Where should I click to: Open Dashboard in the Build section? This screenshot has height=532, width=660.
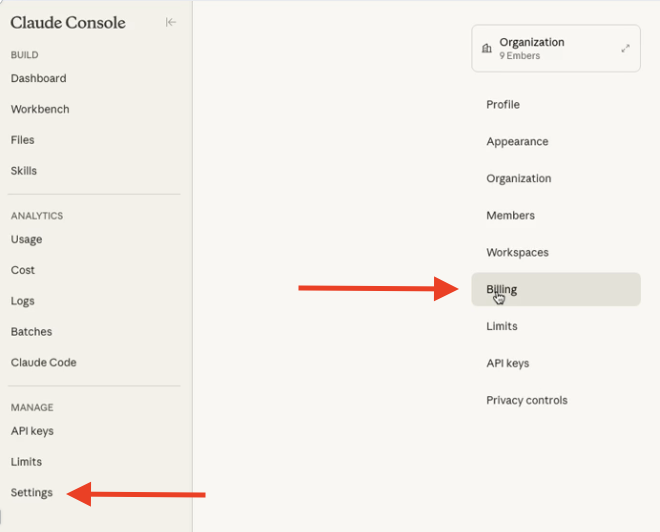[x=39, y=78]
